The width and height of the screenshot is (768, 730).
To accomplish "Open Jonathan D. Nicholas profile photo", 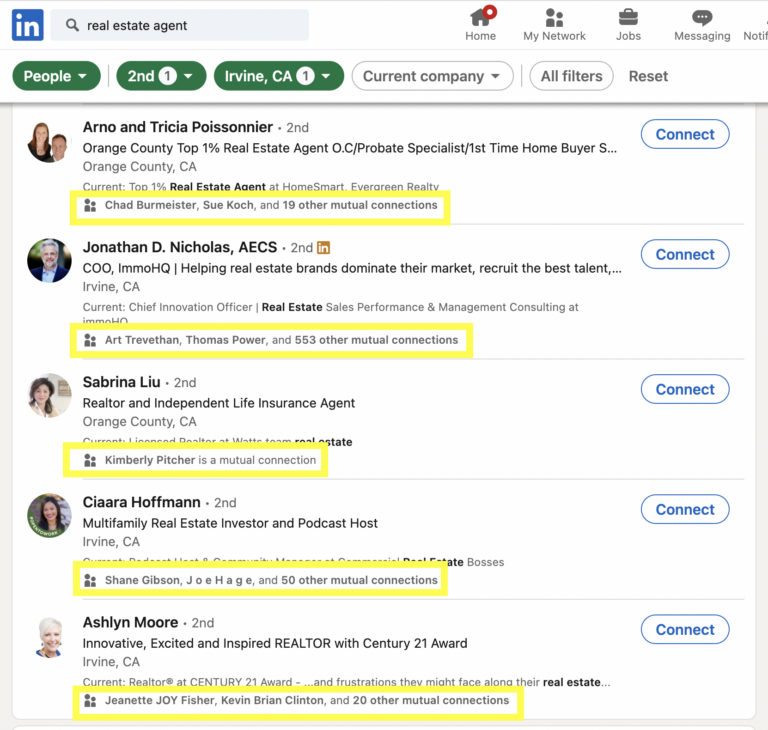I will pyautogui.click(x=49, y=261).
